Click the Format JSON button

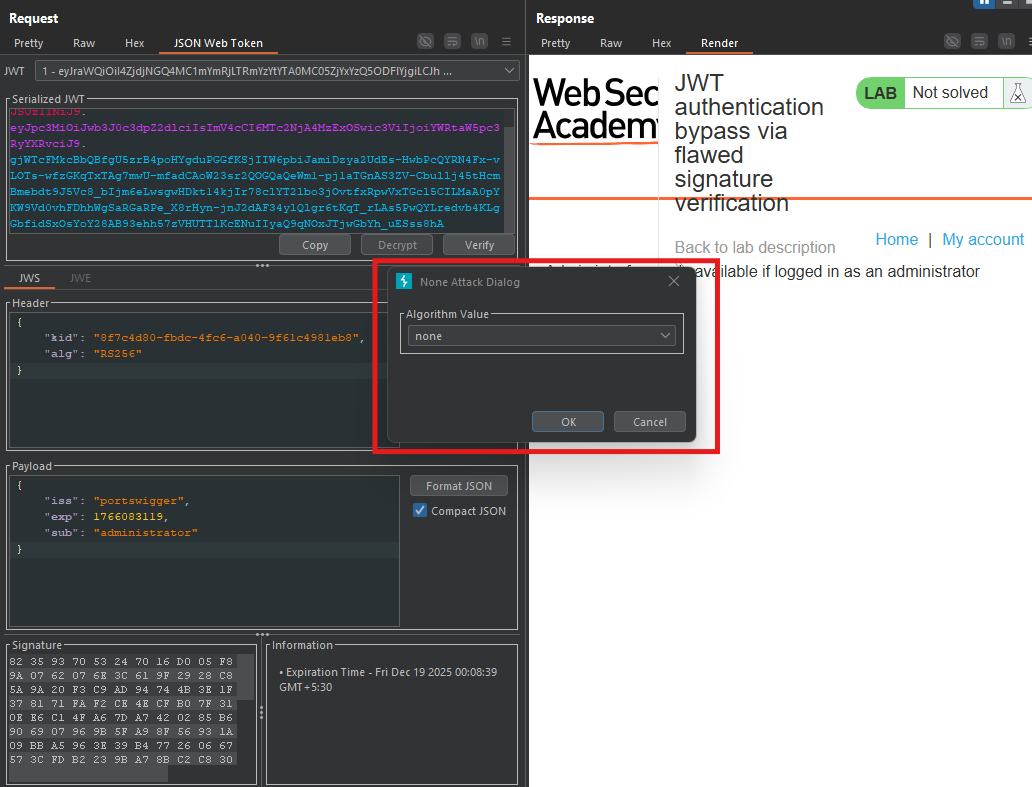click(459, 486)
